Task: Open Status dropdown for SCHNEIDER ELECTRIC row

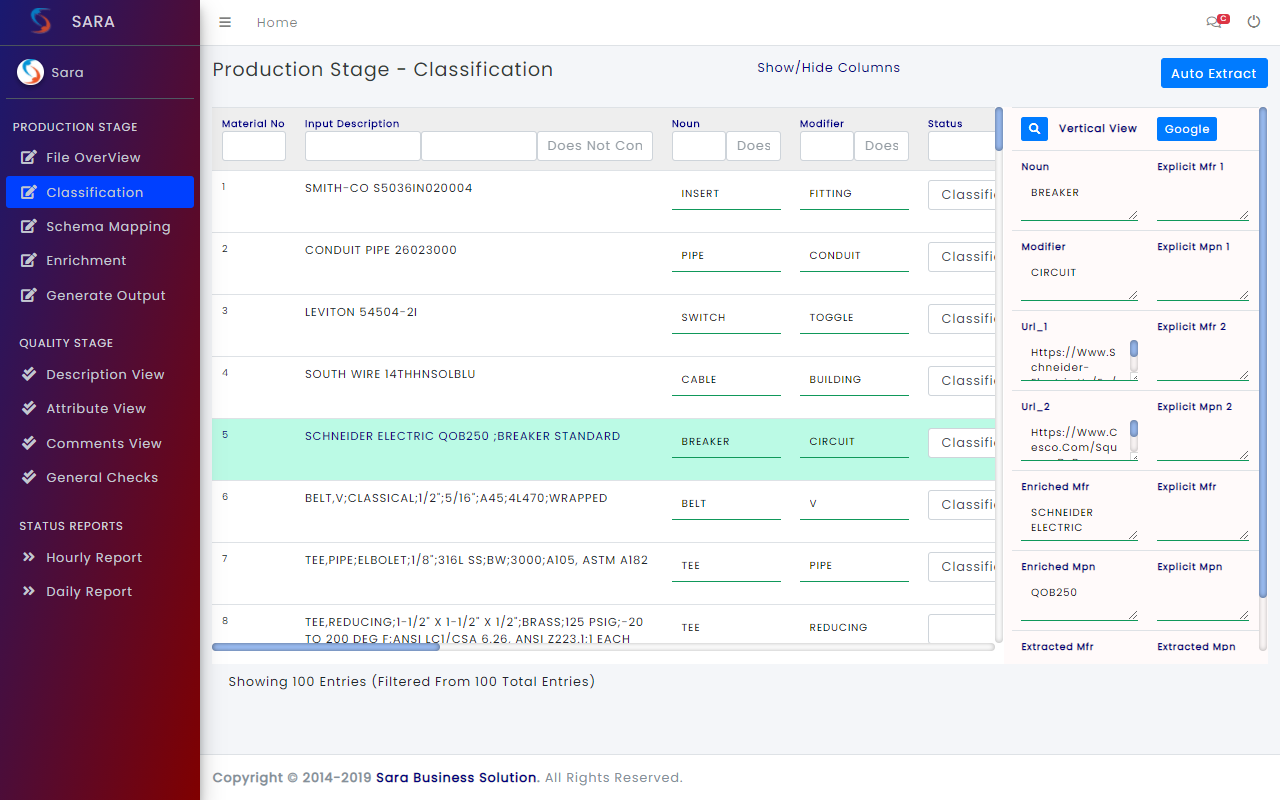Action: click(x=962, y=443)
